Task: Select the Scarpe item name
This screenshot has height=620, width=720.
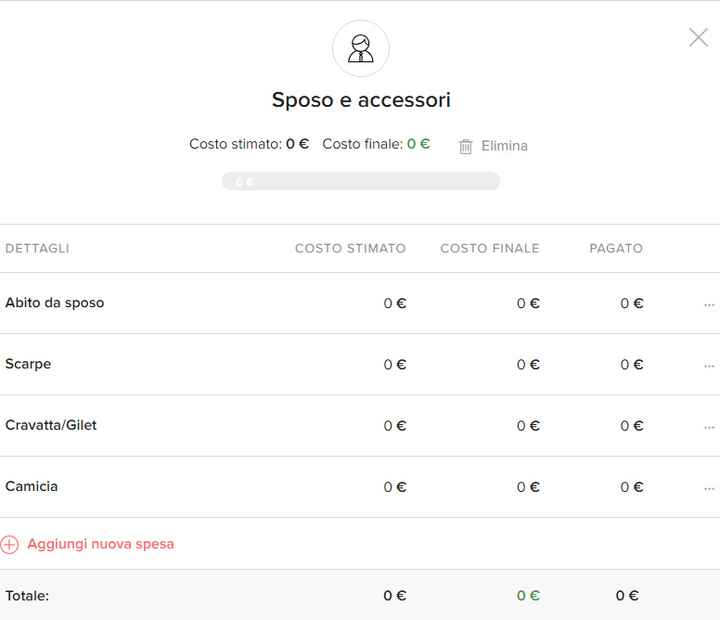Action: (x=28, y=364)
